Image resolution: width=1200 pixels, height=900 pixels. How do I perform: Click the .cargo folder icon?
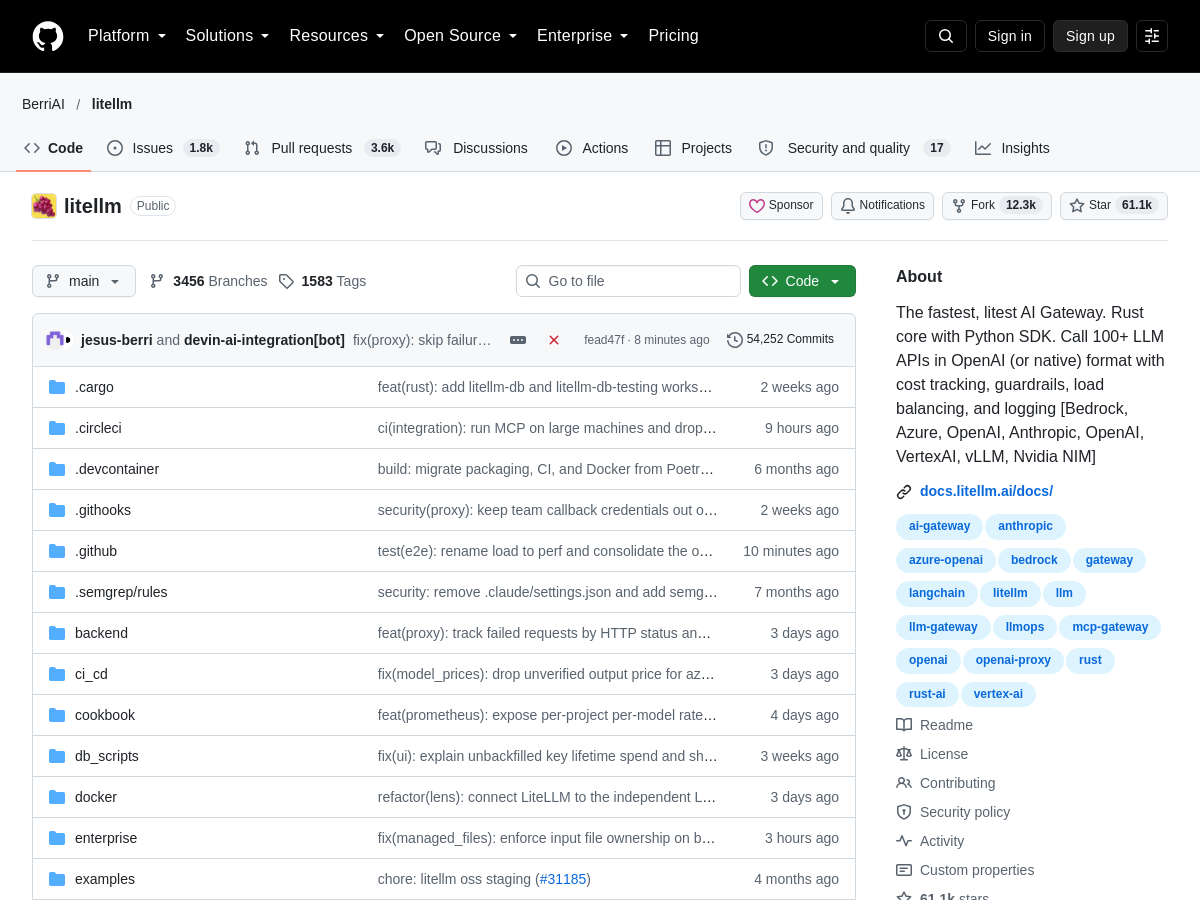(57, 387)
